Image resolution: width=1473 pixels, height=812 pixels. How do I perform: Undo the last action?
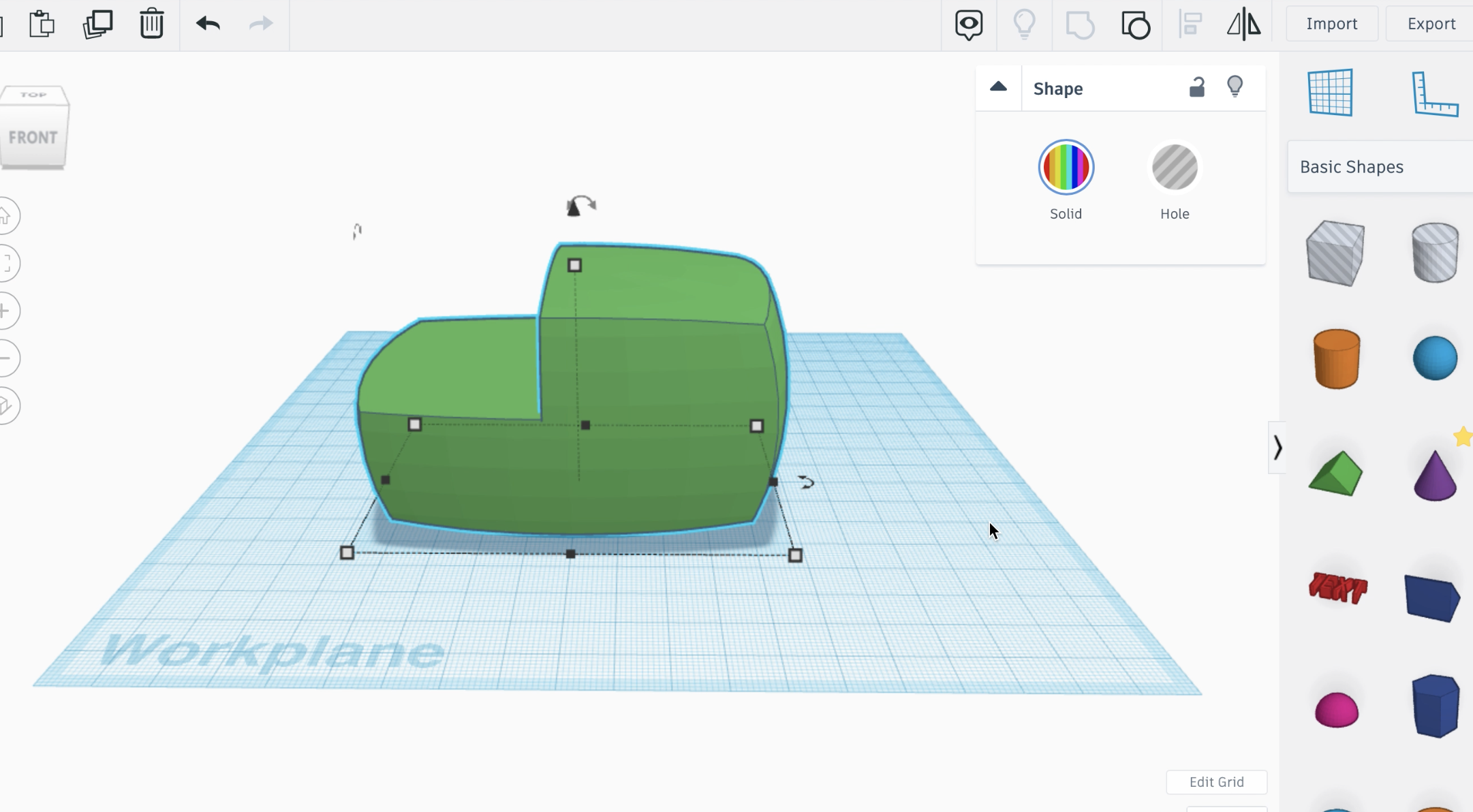pyautogui.click(x=208, y=24)
